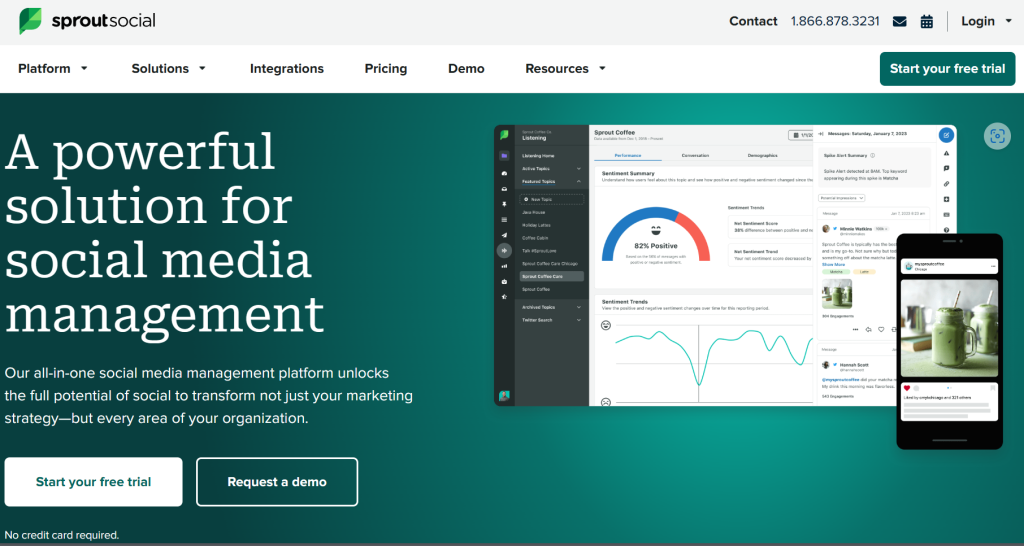Click the paper plane publishing icon
Screen dimensions: 1024x546
tap(504, 235)
